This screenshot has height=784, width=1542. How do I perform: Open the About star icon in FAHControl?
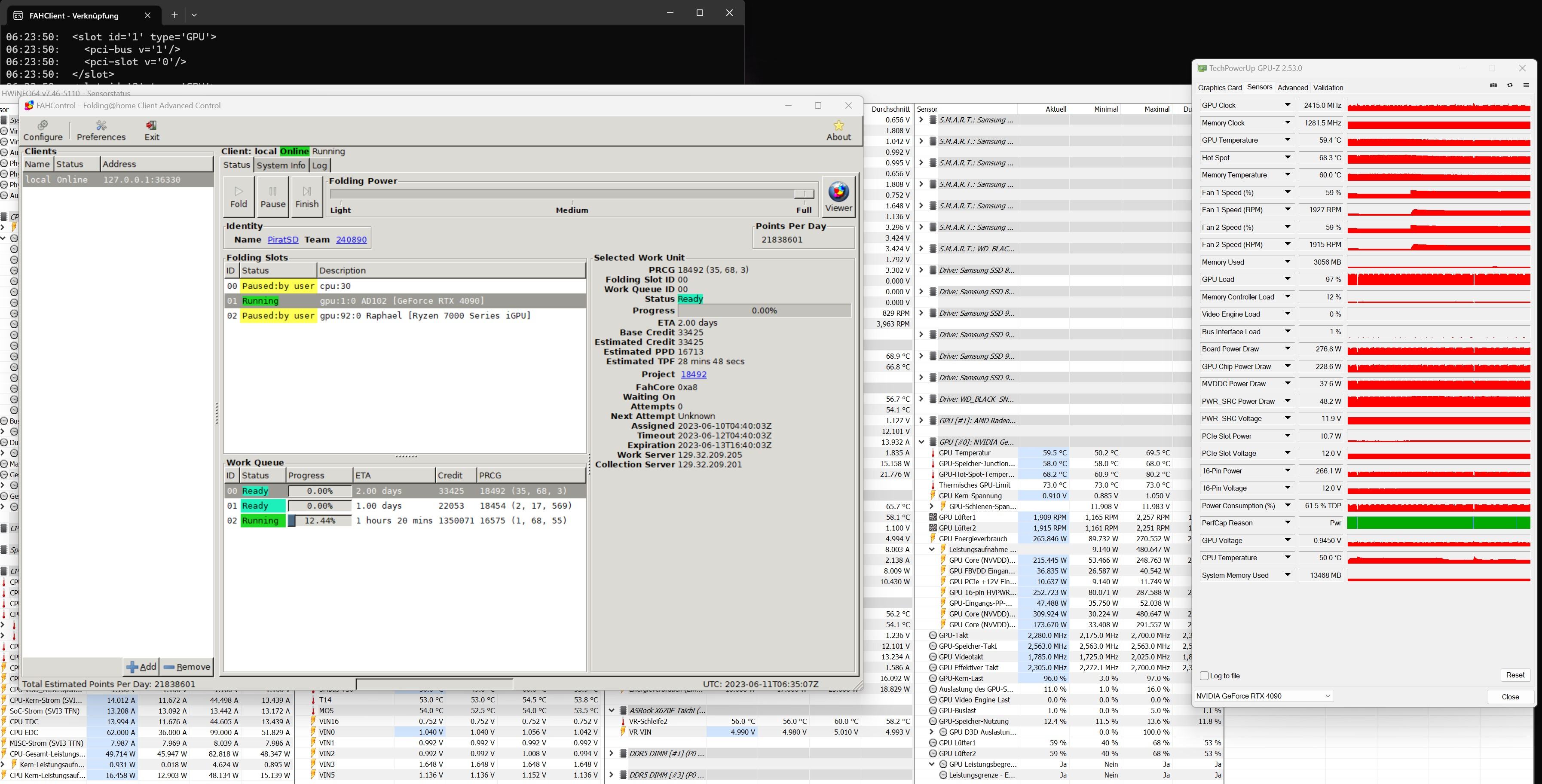838,130
